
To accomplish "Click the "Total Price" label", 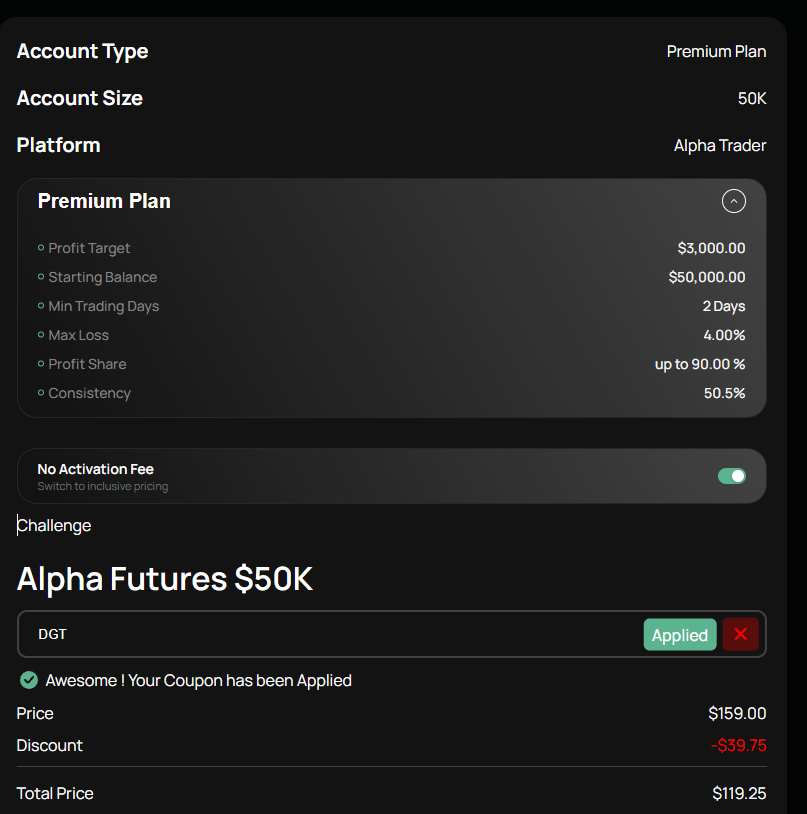I will [x=55, y=793].
